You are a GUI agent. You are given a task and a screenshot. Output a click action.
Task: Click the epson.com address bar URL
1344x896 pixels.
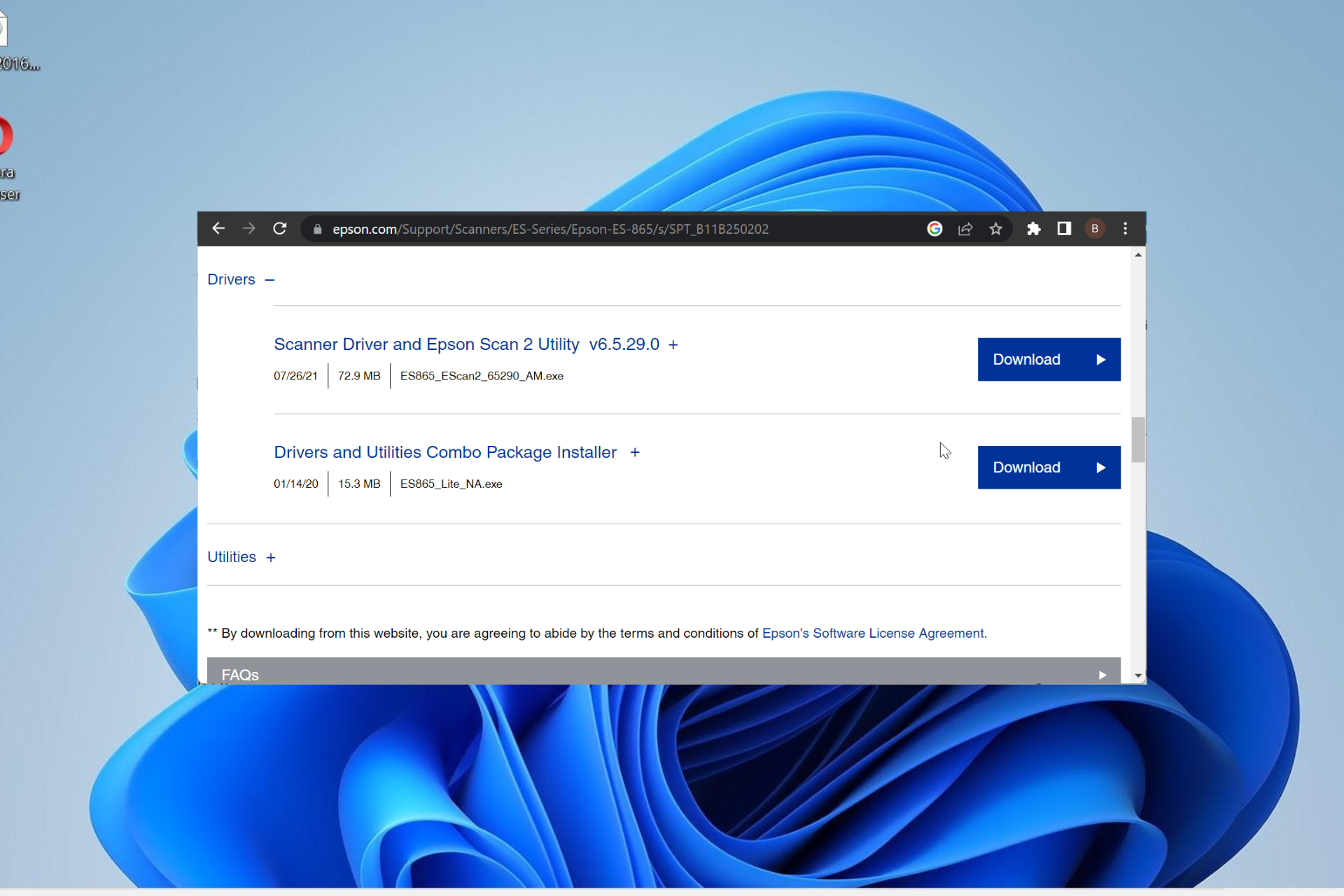point(549,229)
